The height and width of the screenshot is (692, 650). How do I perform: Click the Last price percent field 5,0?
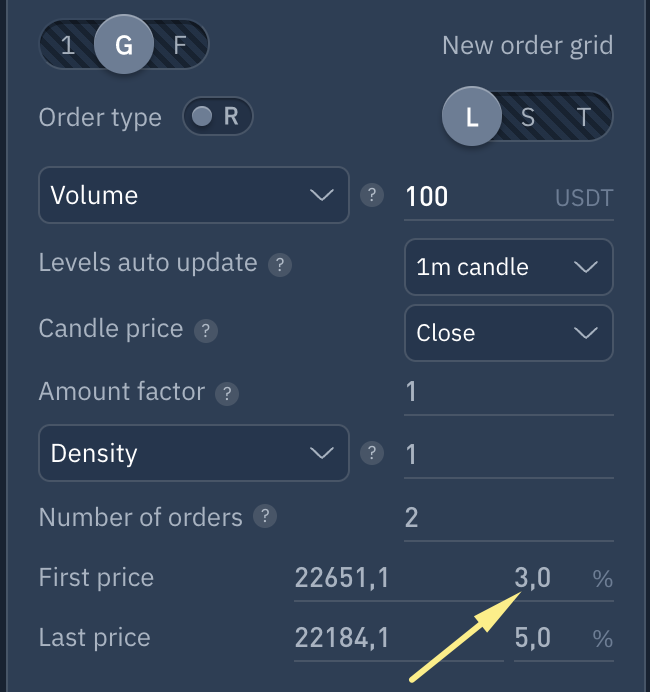tap(545, 638)
